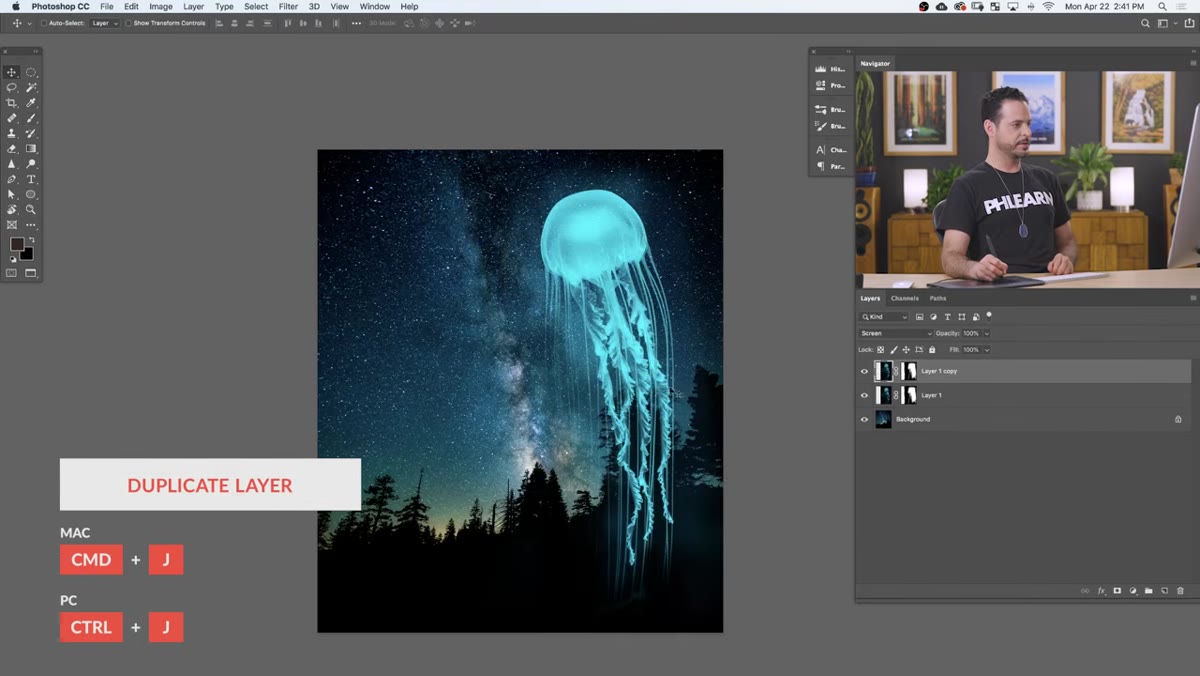Enable Show Transform Controls checkbox

pyautogui.click(x=128, y=23)
